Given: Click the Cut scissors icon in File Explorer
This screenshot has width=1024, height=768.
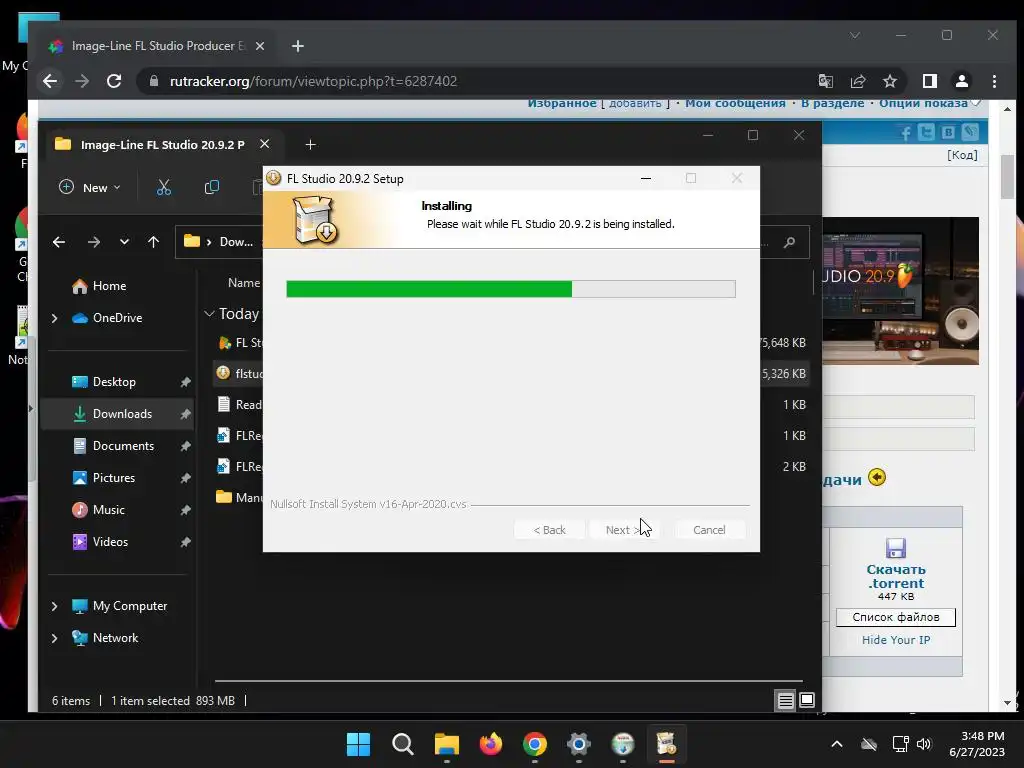Looking at the screenshot, I should click(164, 187).
